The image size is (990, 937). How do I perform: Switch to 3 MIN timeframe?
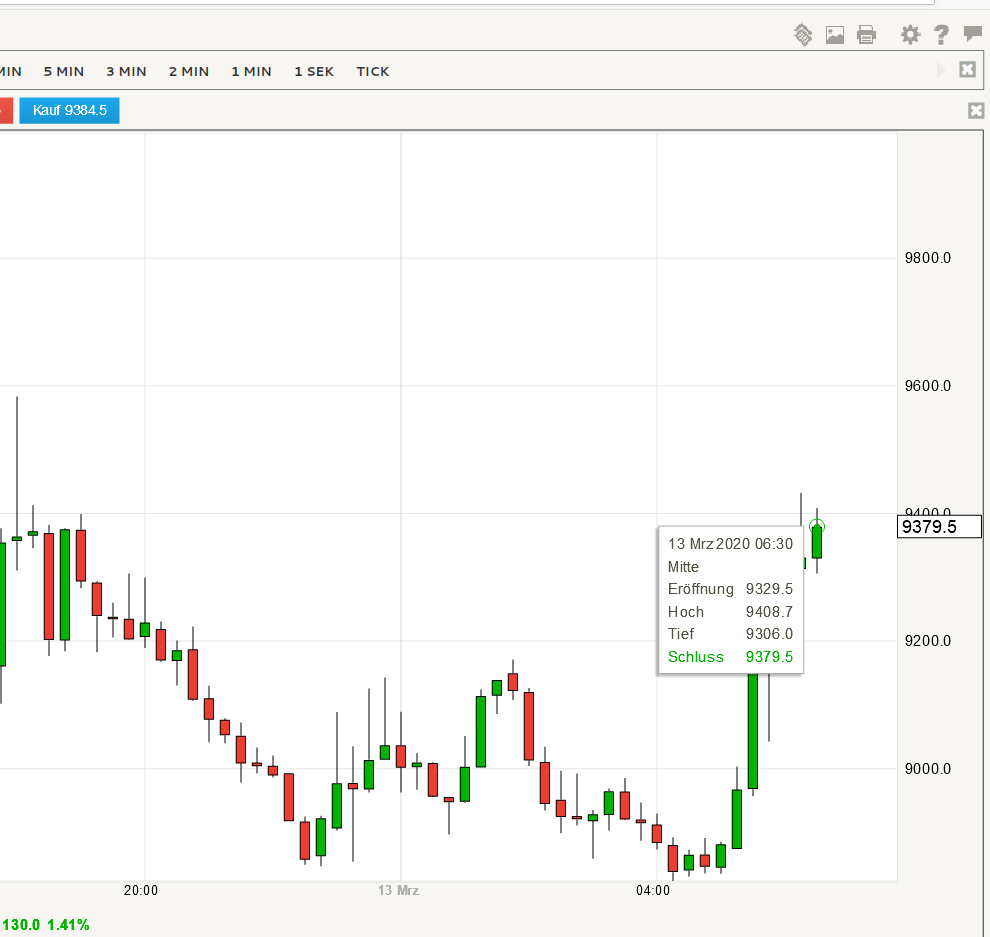click(126, 71)
